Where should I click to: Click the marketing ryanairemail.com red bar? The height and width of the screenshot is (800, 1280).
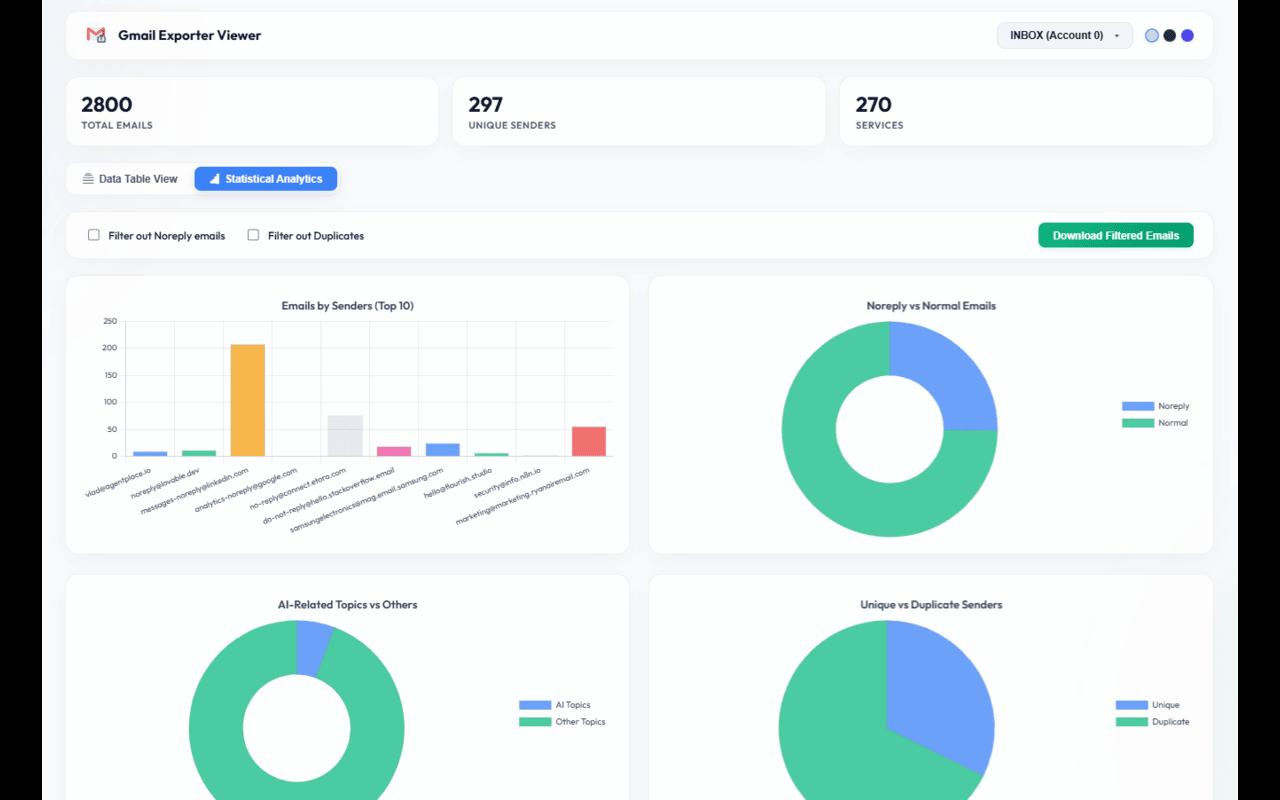click(589, 441)
